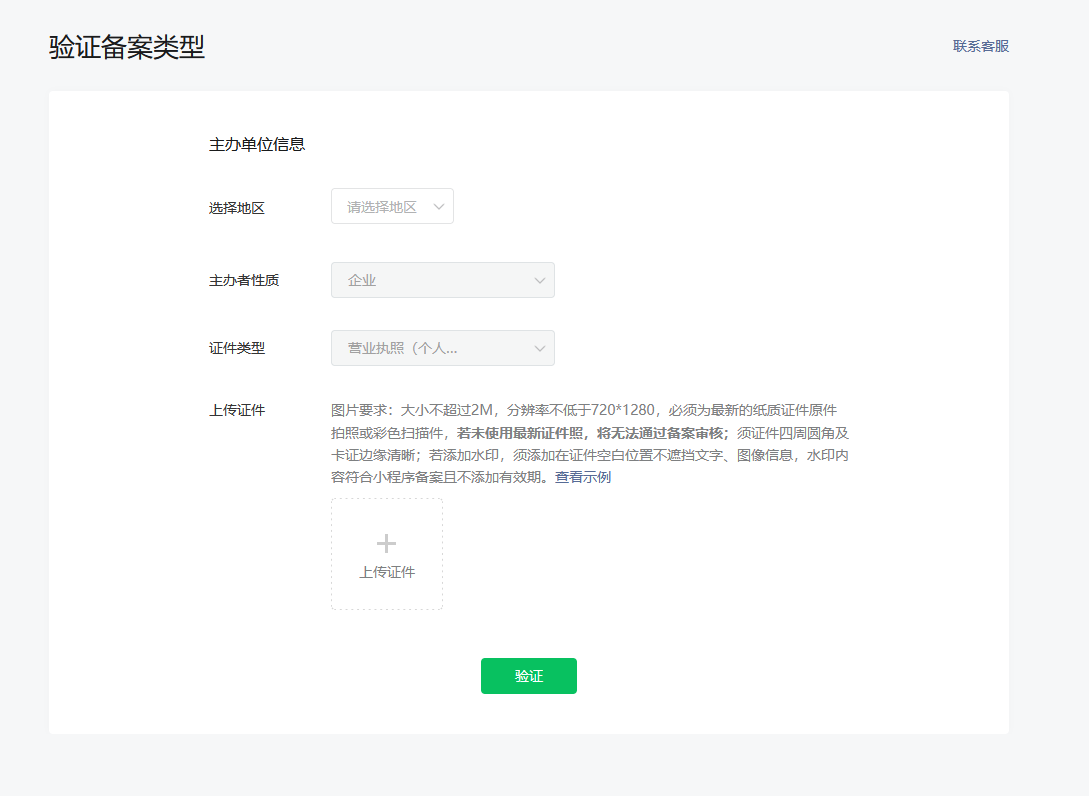
Task: Open the 证件类型 certificate type dropdown
Action: tap(442, 348)
